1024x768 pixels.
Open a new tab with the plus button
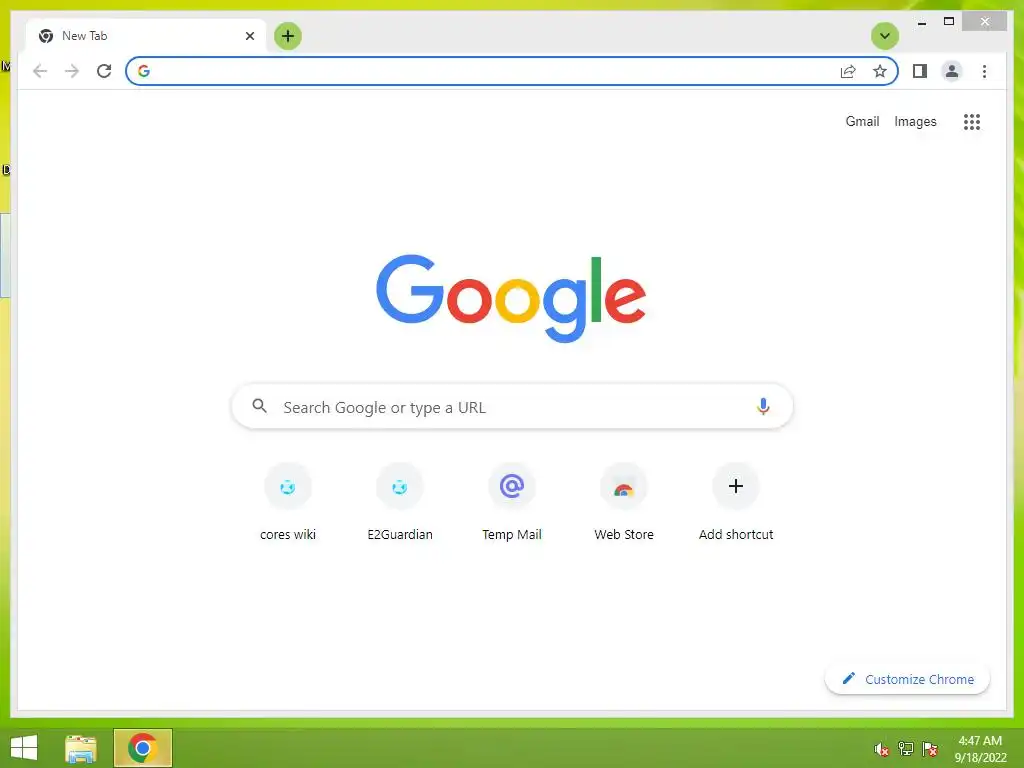tap(288, 36)
